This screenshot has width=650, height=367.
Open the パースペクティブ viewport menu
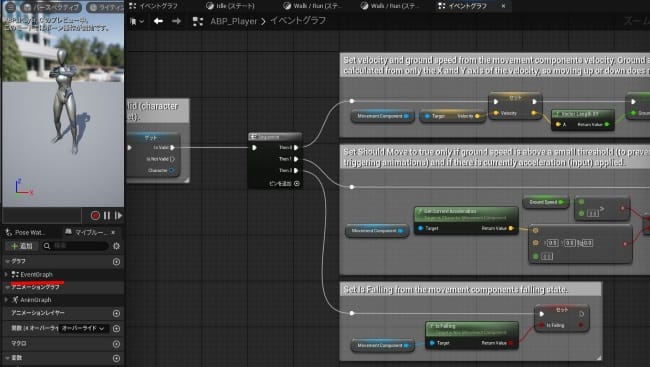(50, 7)
